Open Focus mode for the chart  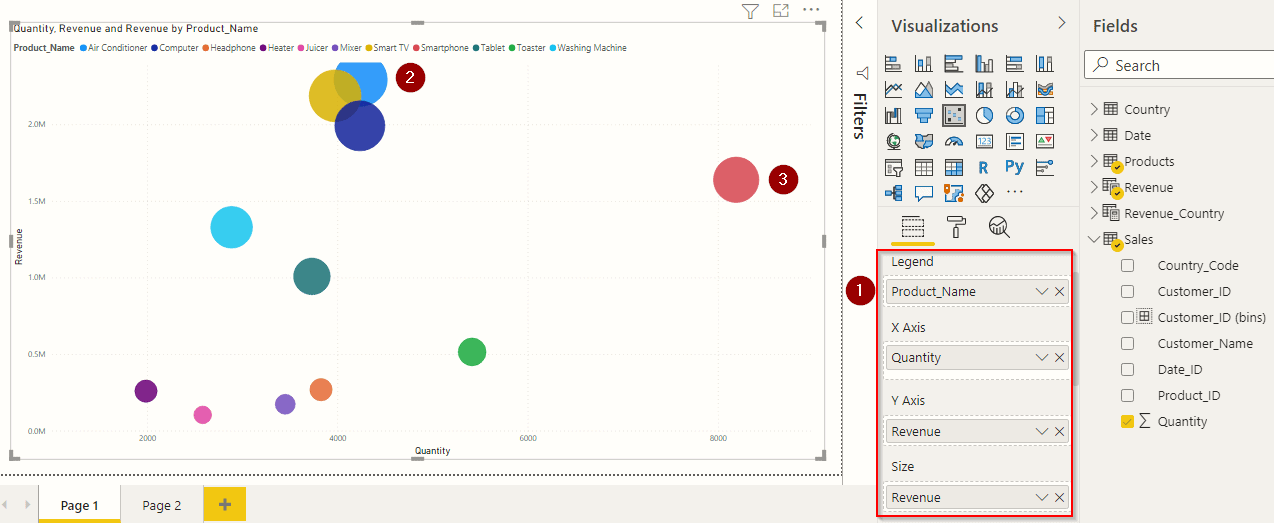[781, 11]
